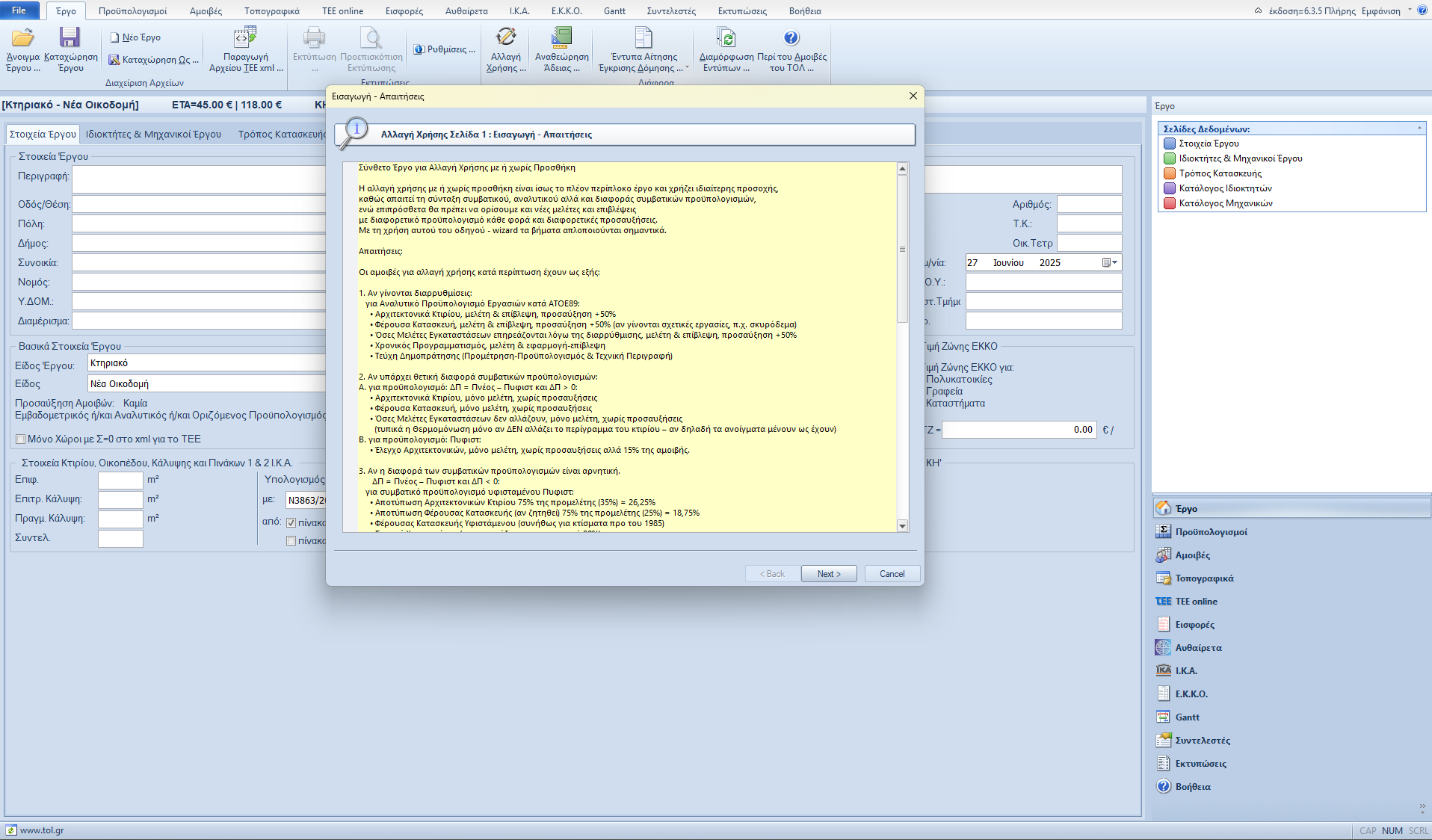This screenshot has height=840, width=1432.
Task: Click the Διαμόρφωση Εντύπων icon
Action: pos(726,38)
